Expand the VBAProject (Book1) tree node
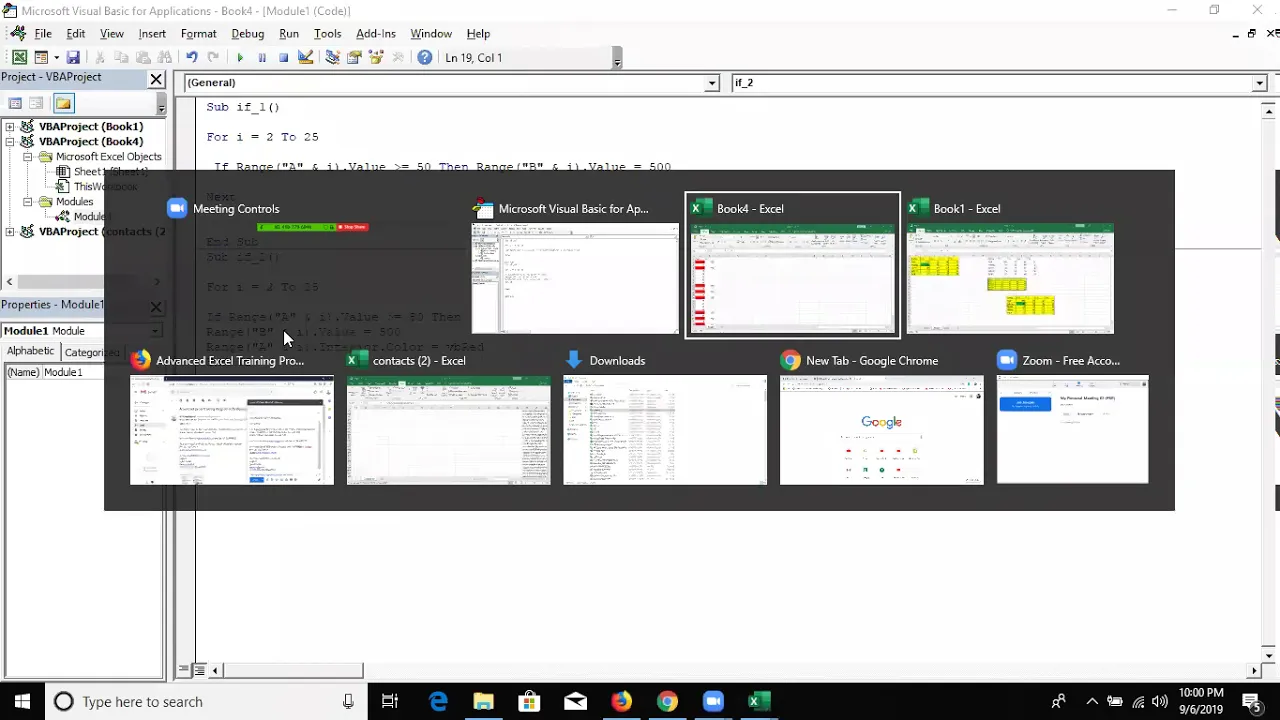 10,127
